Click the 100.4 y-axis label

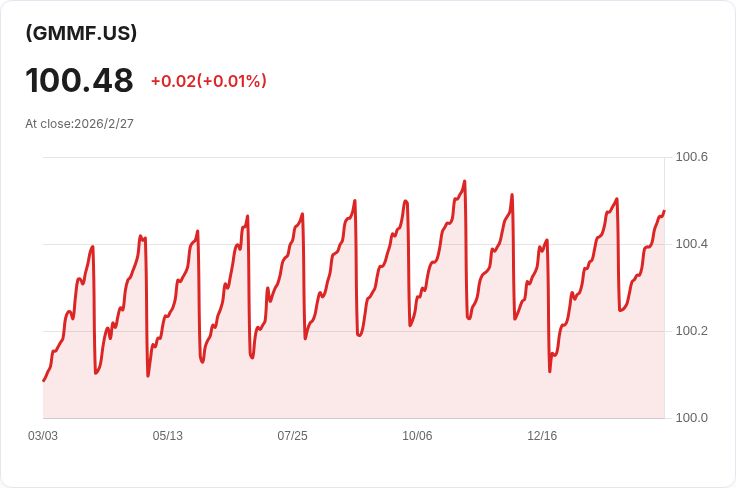691,244
